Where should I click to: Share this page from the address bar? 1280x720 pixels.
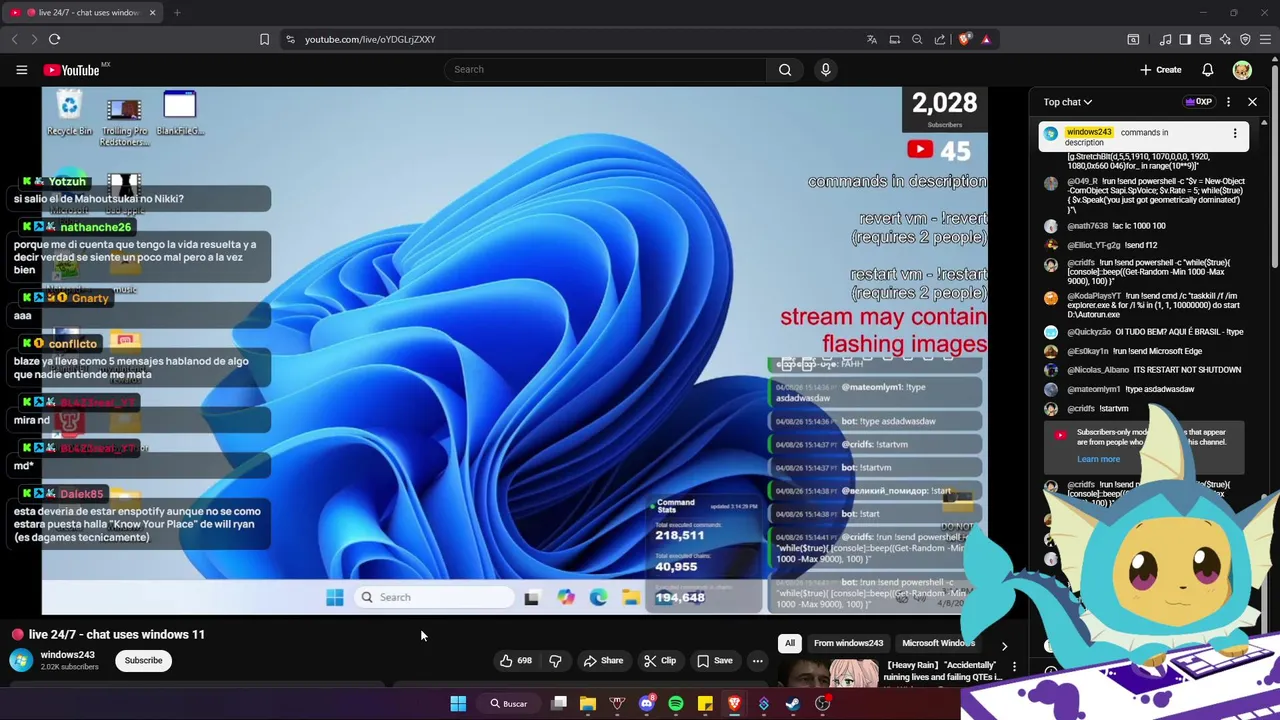pos(940,39)
